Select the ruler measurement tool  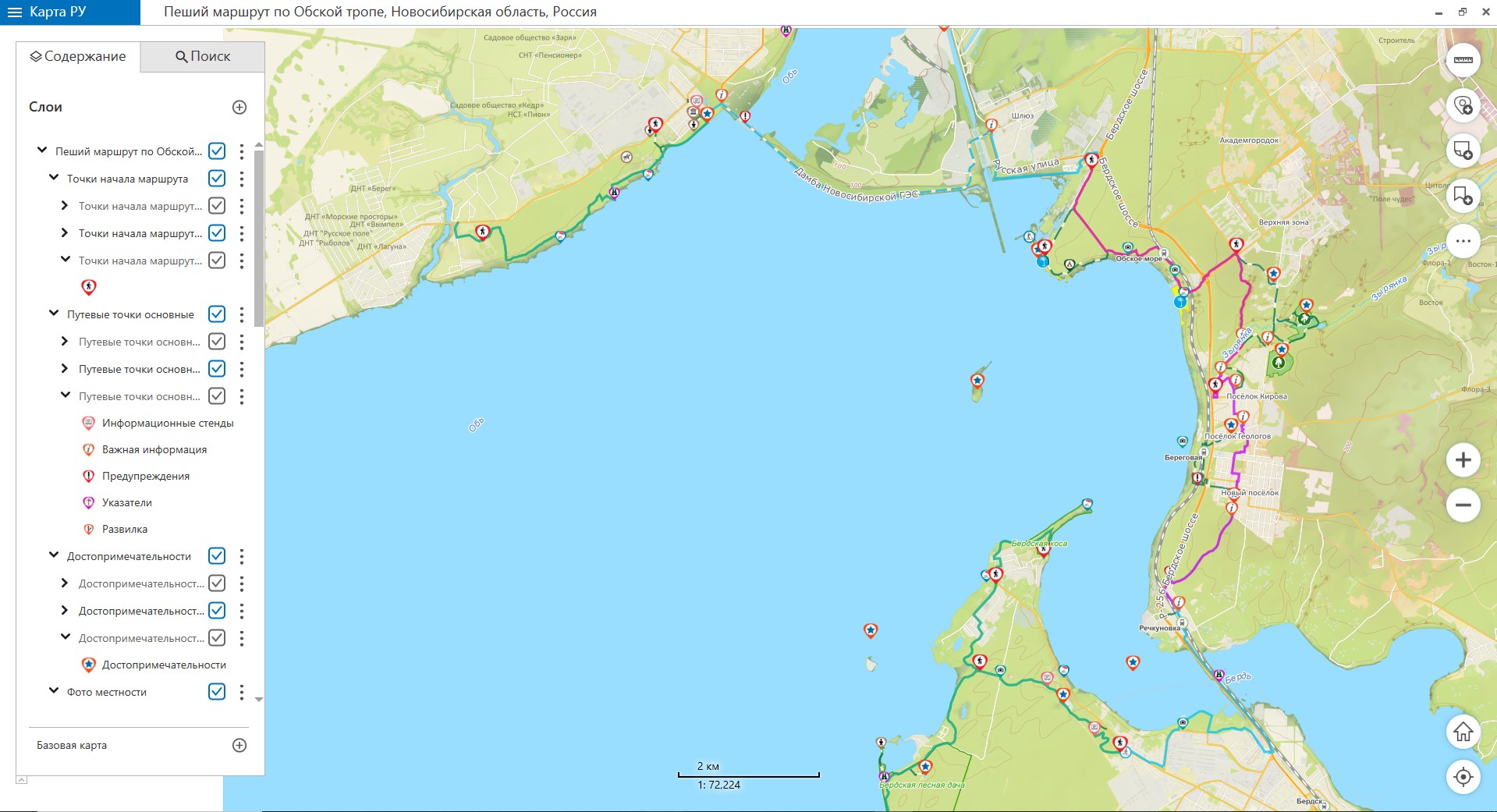coord(1463,60)
